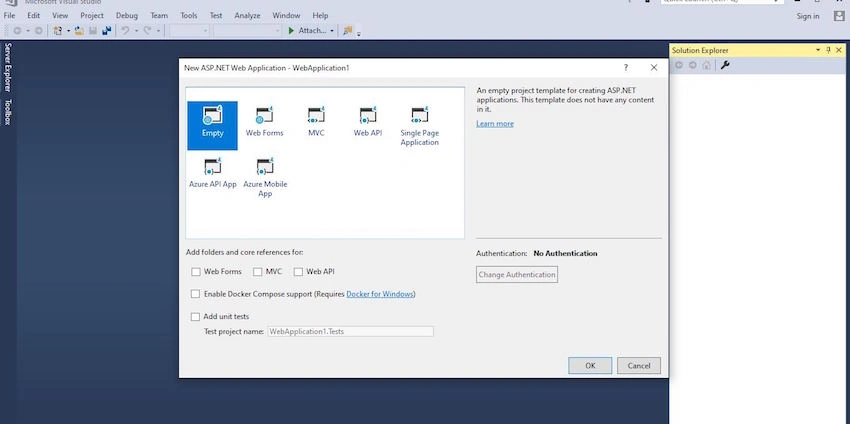Select the Web Forms template icon
The height and width of the screenshot is (424, 850).
[x=265, y=115]
